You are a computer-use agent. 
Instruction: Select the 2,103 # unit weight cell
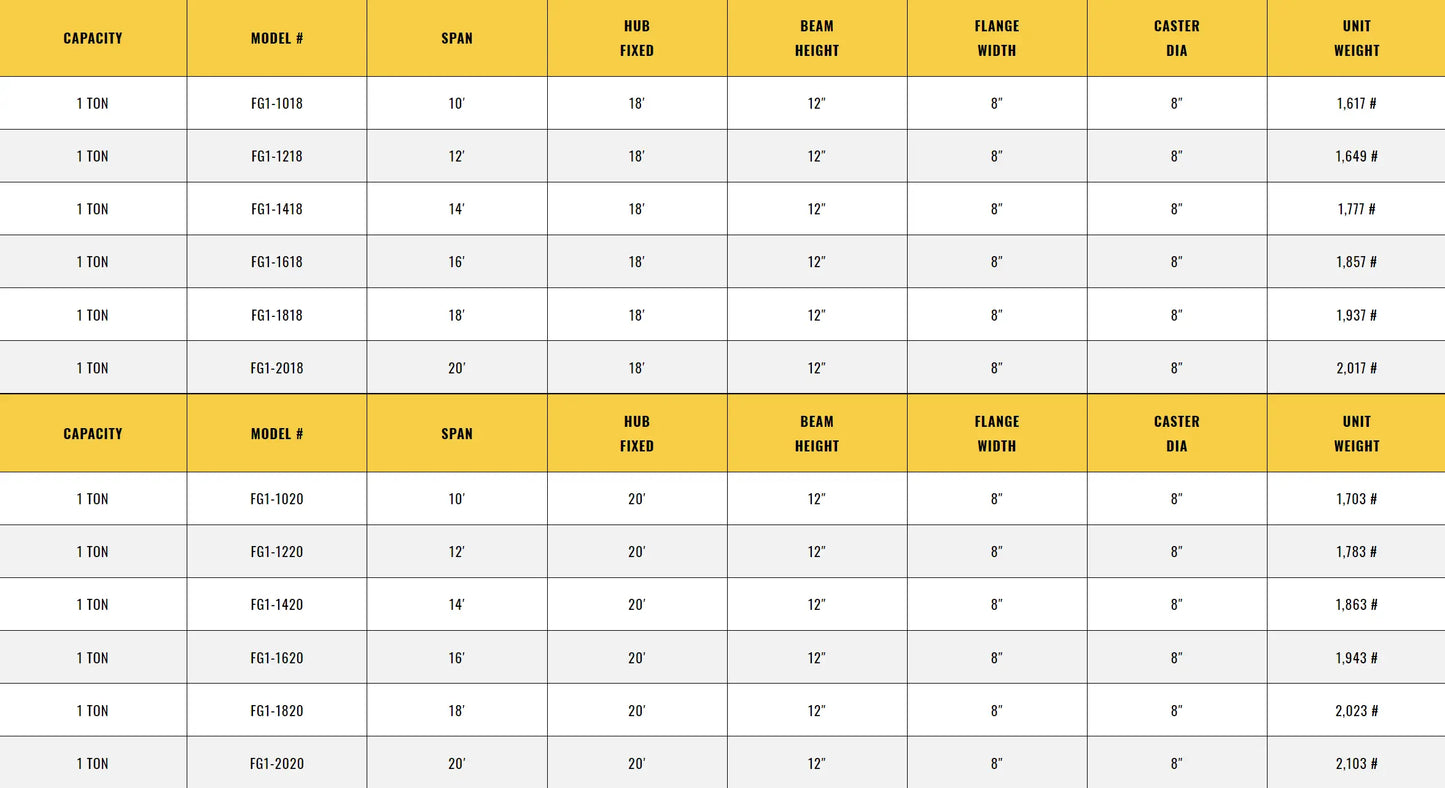tap(1356, 764)
